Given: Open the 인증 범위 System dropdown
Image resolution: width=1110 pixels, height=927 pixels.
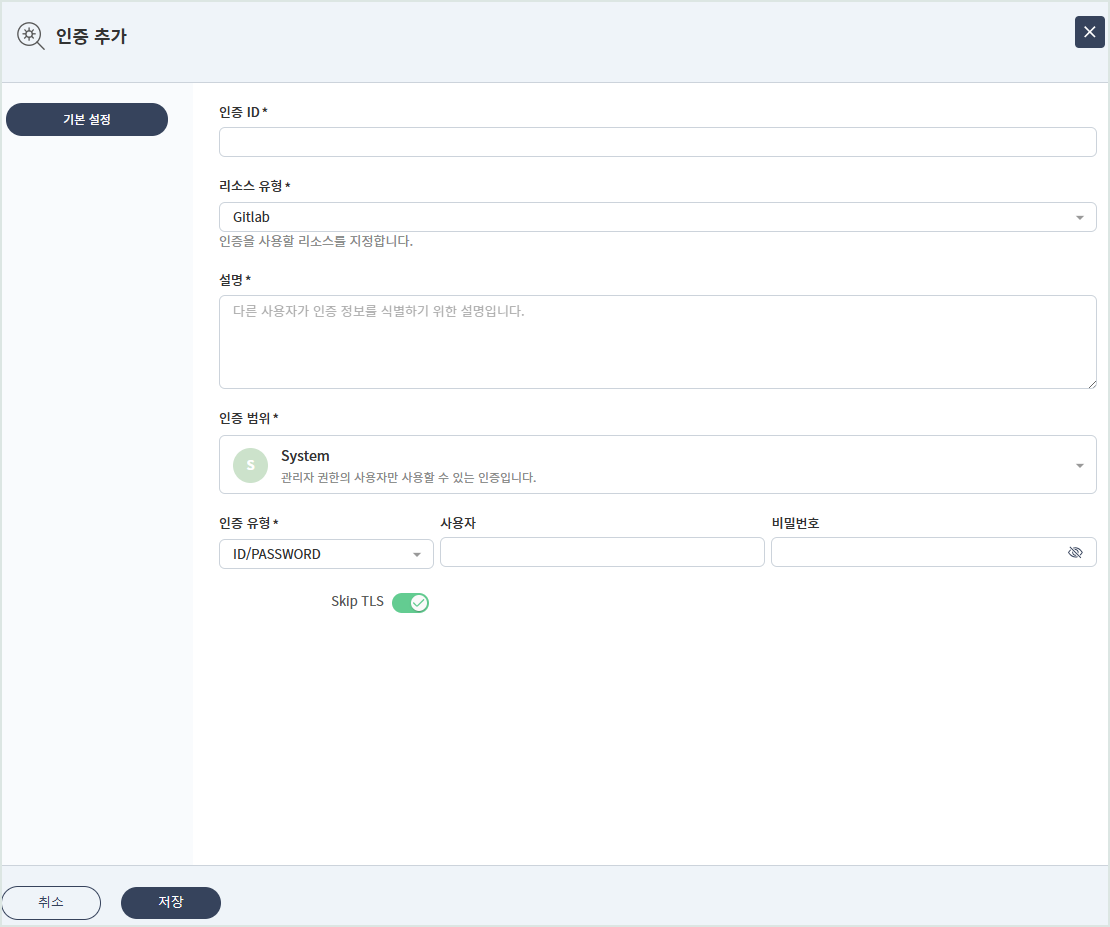Looking at the screenshot, I should click(658, 465).
